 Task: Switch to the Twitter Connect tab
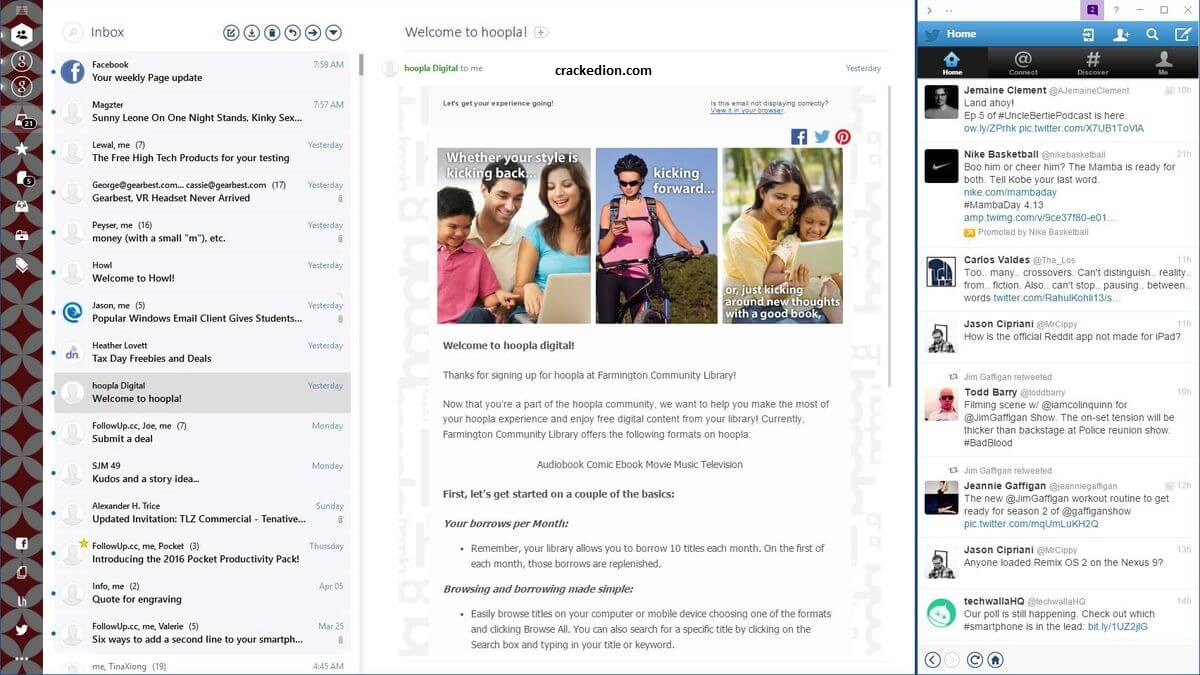point(1023,63)
